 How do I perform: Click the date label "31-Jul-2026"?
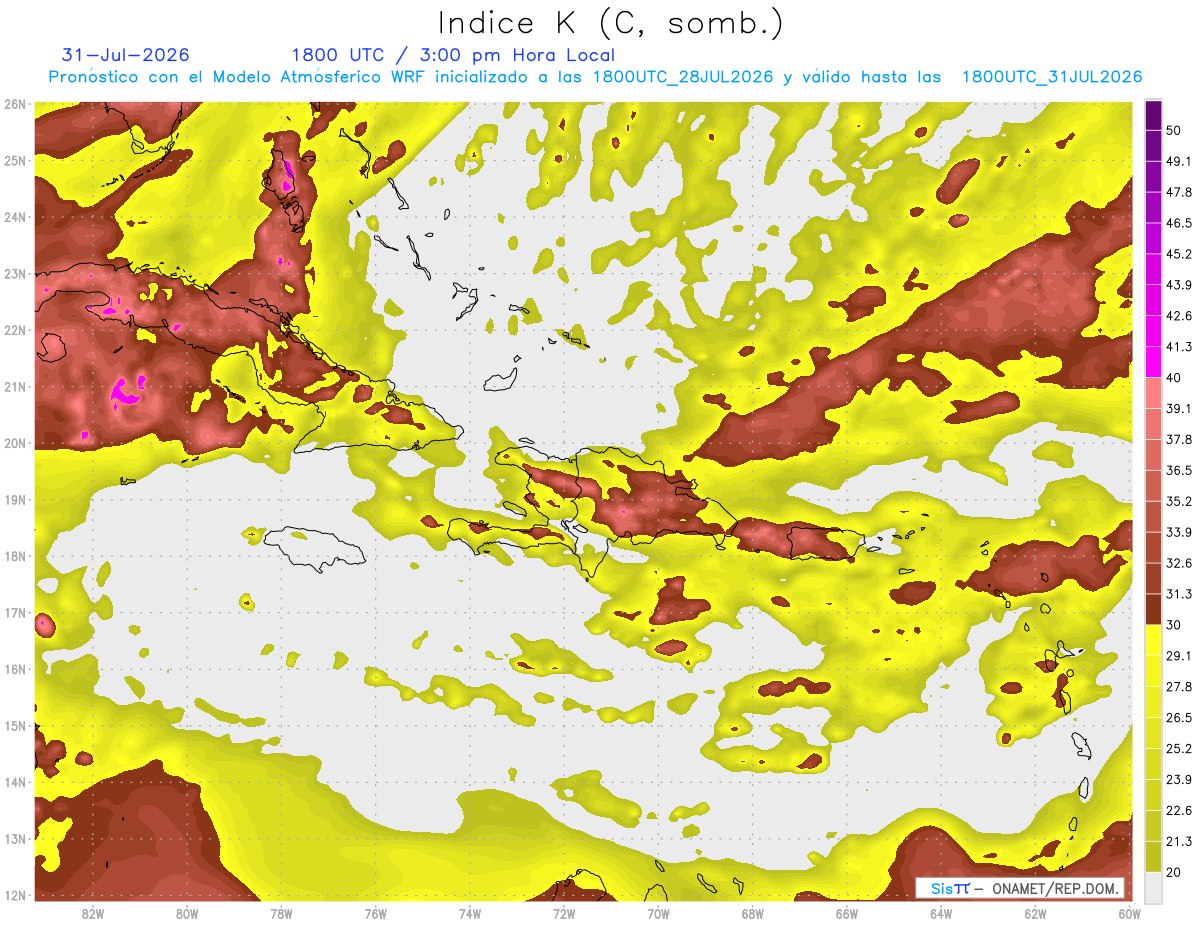tap(125, 55)
